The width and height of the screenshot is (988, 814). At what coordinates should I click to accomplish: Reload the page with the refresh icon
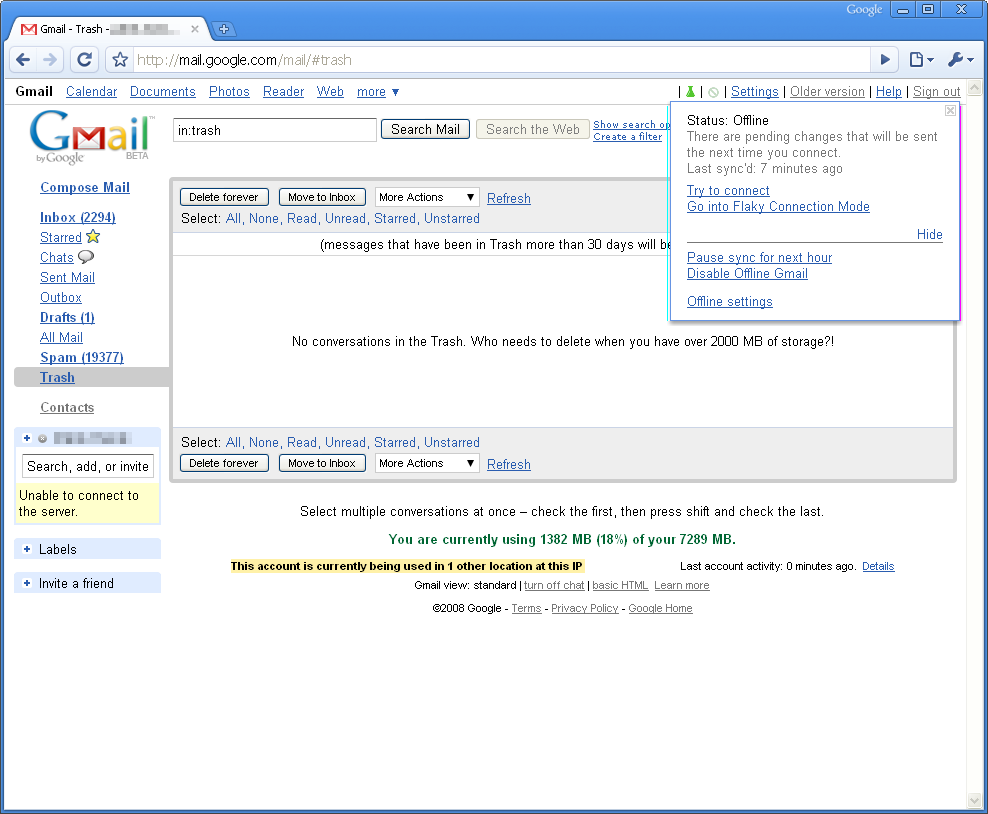coord(84,60)
